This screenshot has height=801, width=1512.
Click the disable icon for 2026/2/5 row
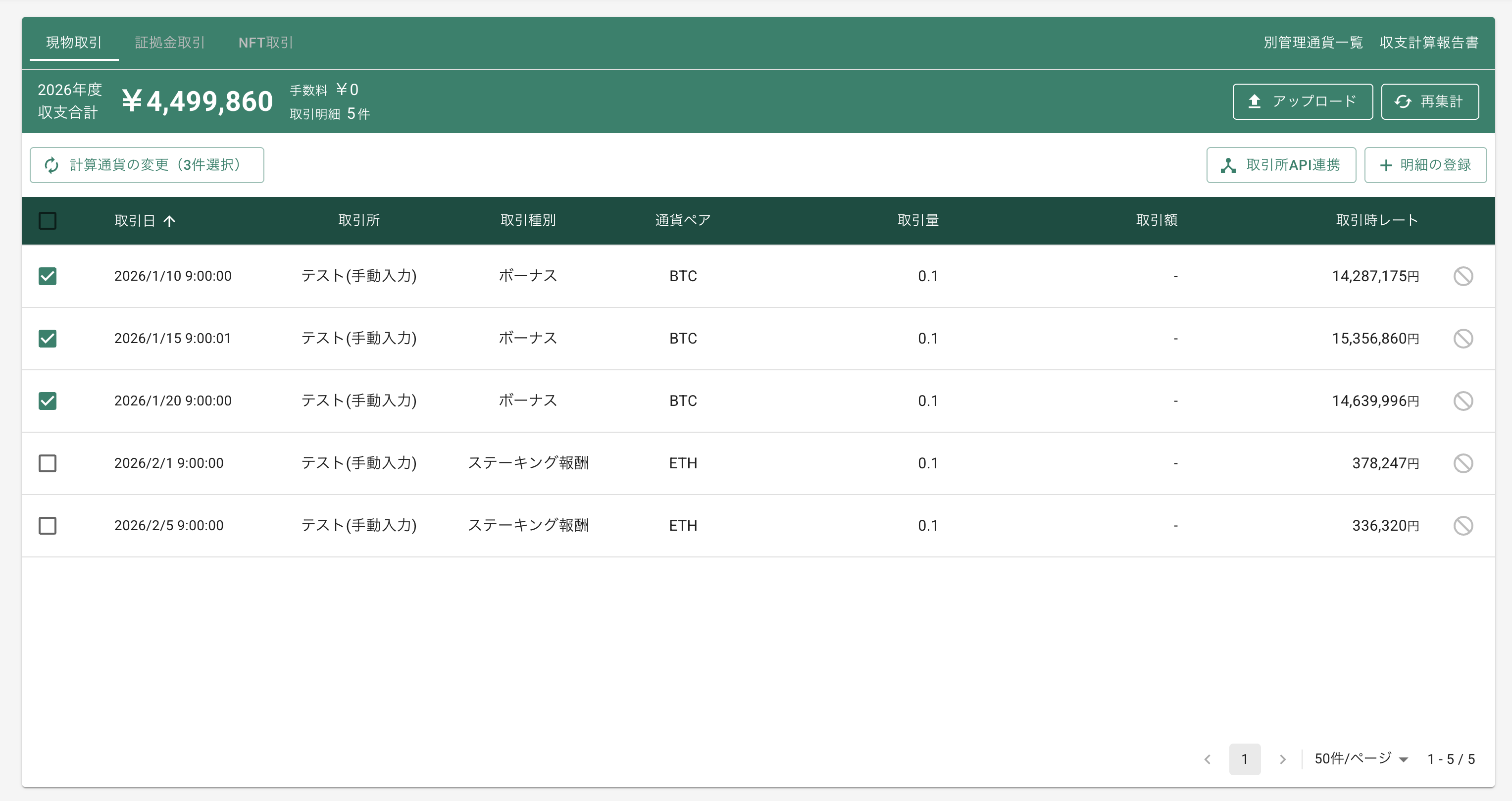(1462, 526)
